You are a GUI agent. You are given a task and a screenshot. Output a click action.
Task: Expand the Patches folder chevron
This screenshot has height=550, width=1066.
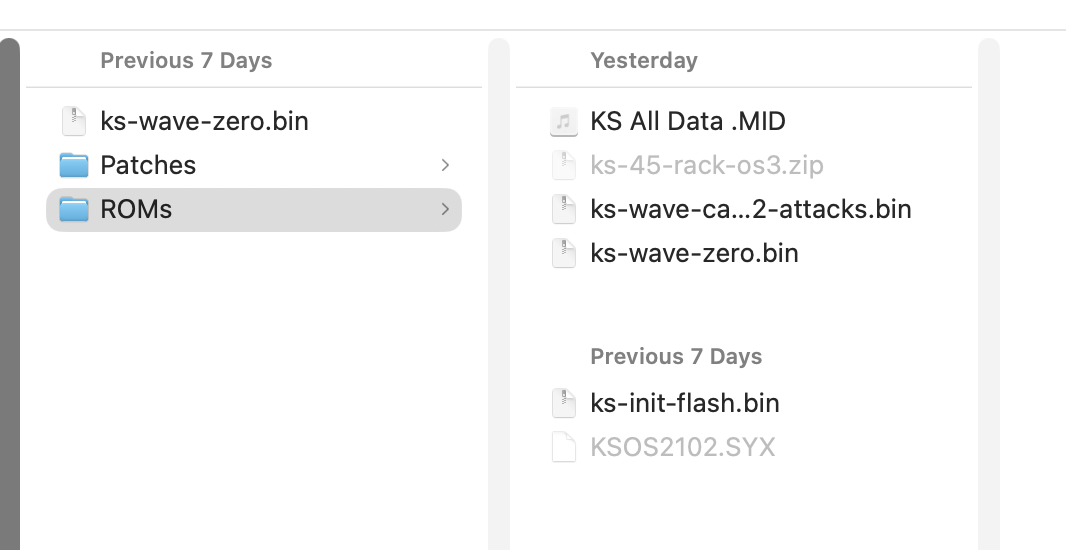pos(445,165)
